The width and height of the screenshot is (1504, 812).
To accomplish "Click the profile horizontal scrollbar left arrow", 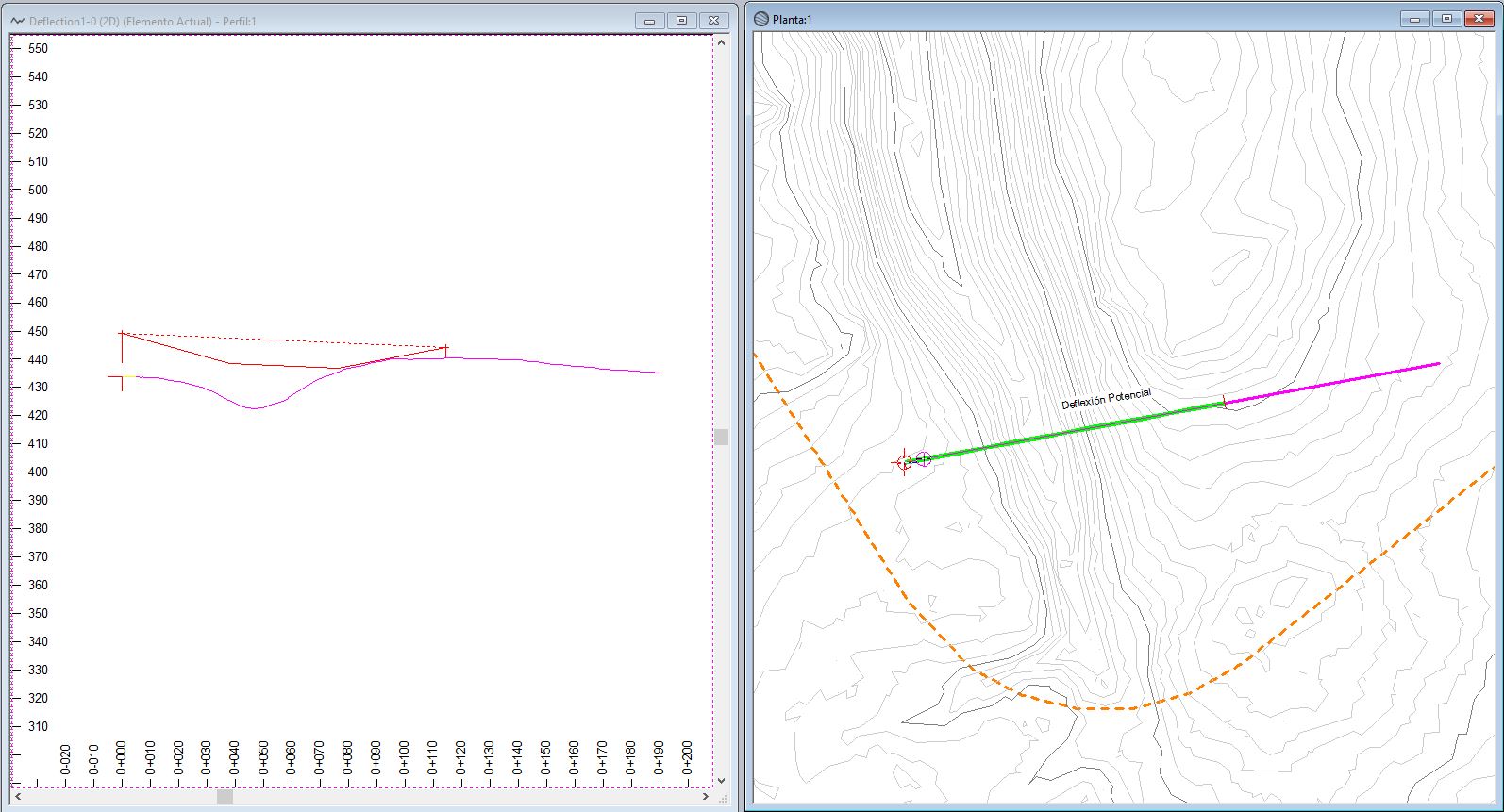I will pos(19,797).
